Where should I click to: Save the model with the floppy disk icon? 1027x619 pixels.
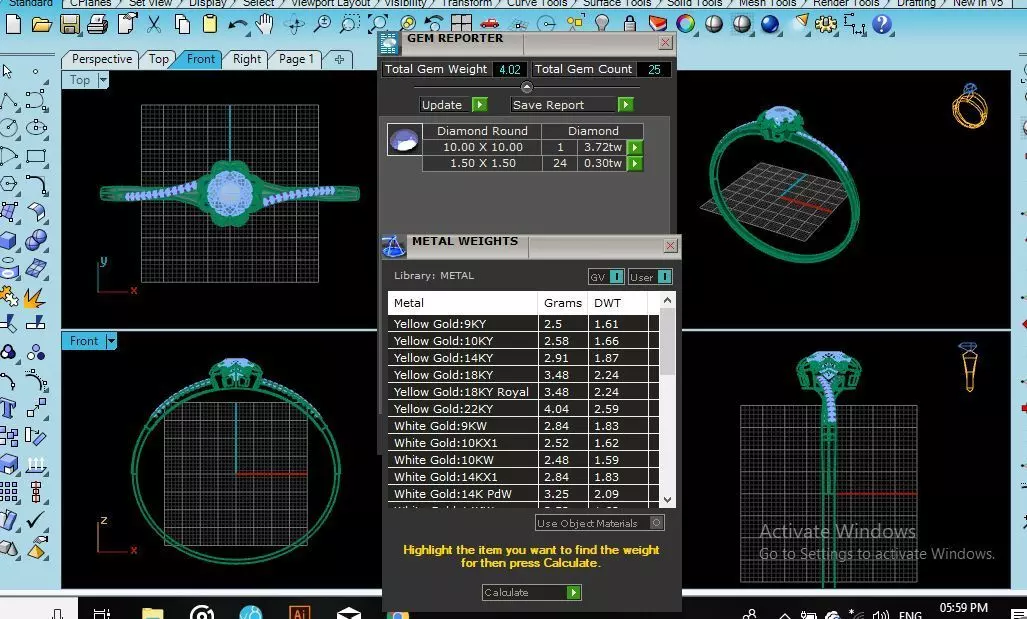[69, 25]
